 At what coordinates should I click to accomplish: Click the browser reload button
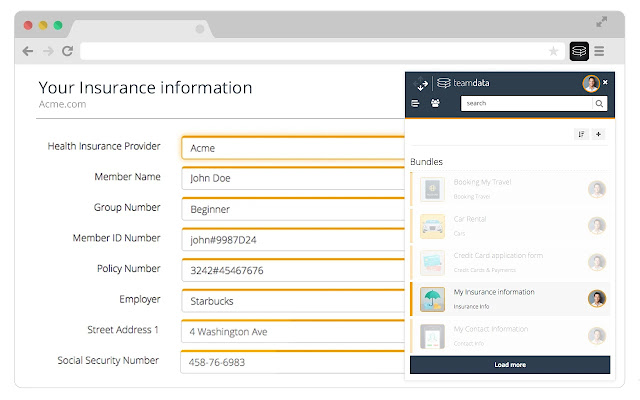tap(68, 50)
